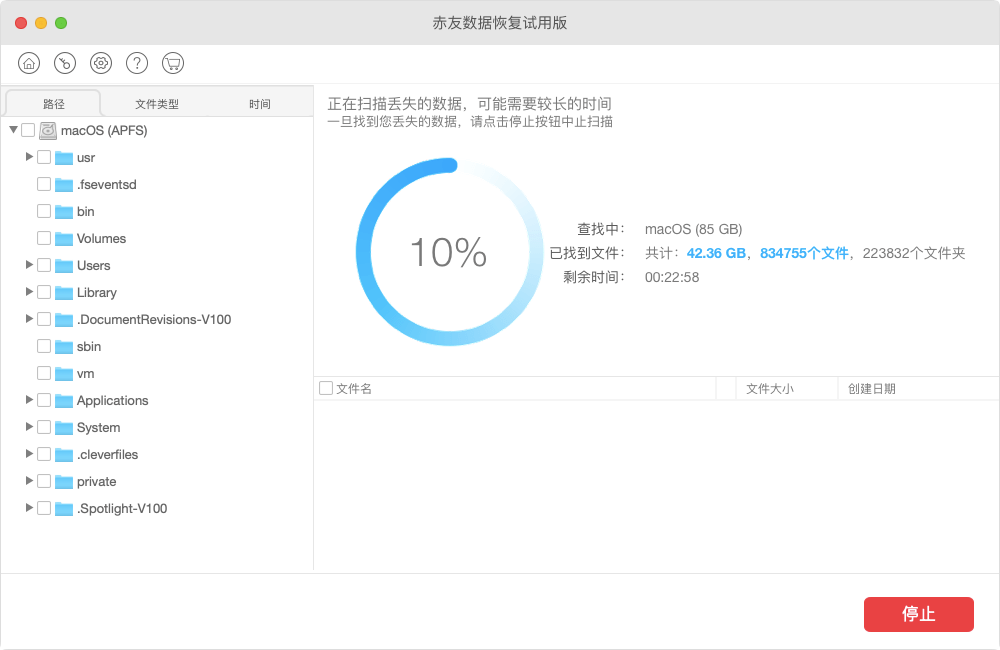
Task: Stop scanning with the 停止 button
Action: (x=918, y=614)
